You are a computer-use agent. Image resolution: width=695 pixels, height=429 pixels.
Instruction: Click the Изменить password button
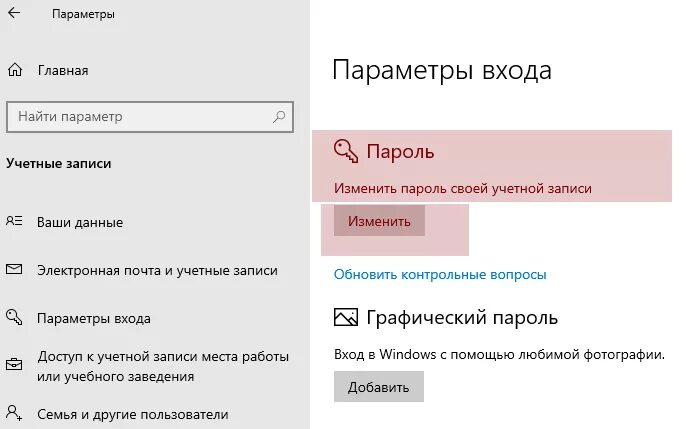[379, 221]
